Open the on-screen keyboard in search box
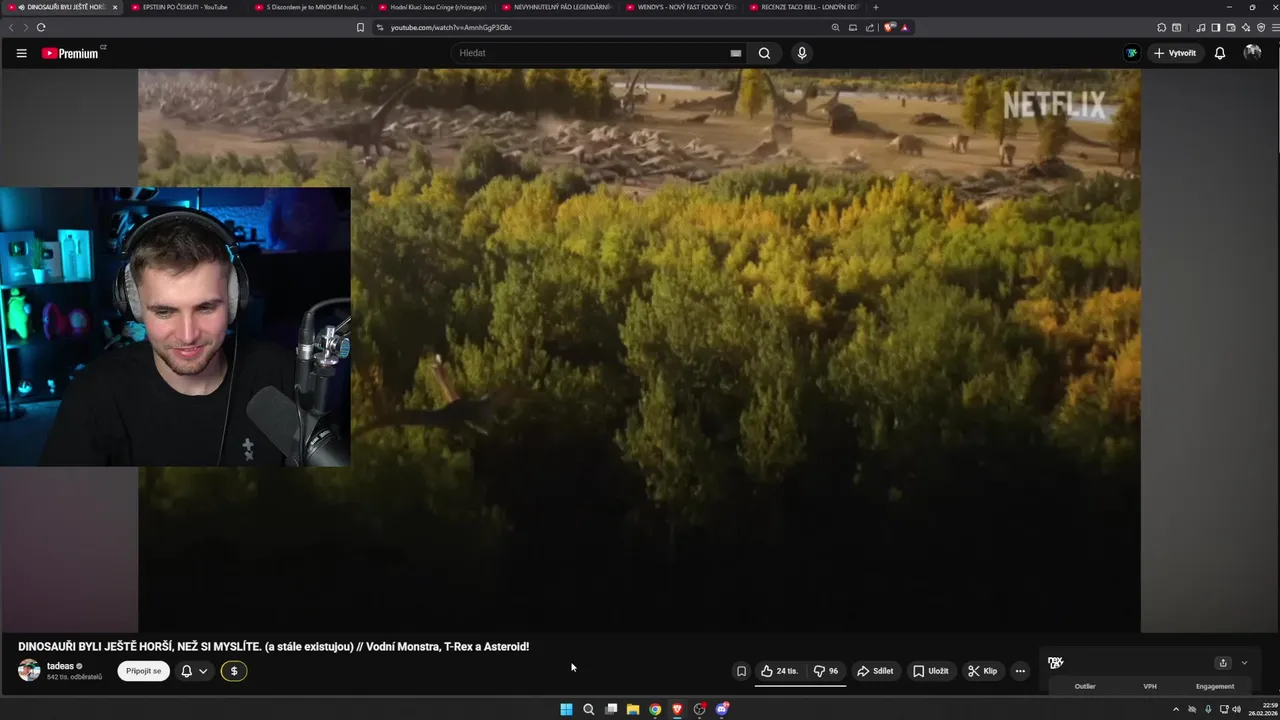1280x720 pixels. pyautogui.click(x=736, y=53)
